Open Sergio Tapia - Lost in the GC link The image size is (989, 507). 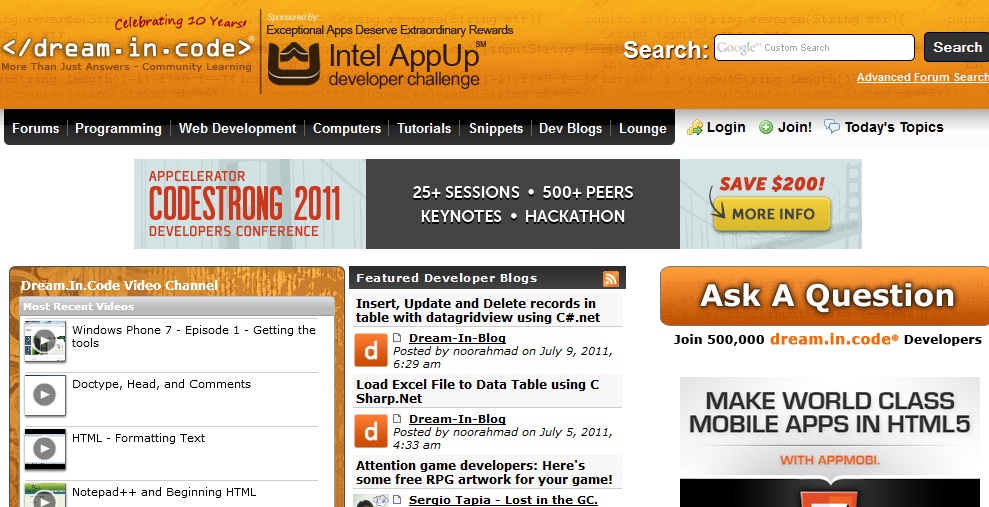(503, 500)
